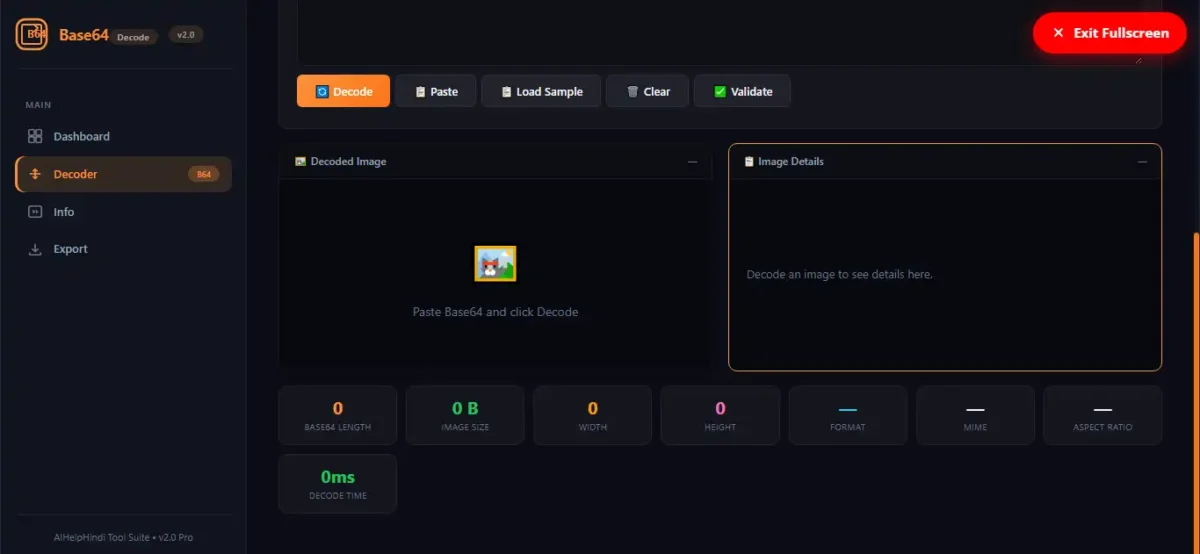
Task: Click the Validate button
Action: click(x=742, y=91)
